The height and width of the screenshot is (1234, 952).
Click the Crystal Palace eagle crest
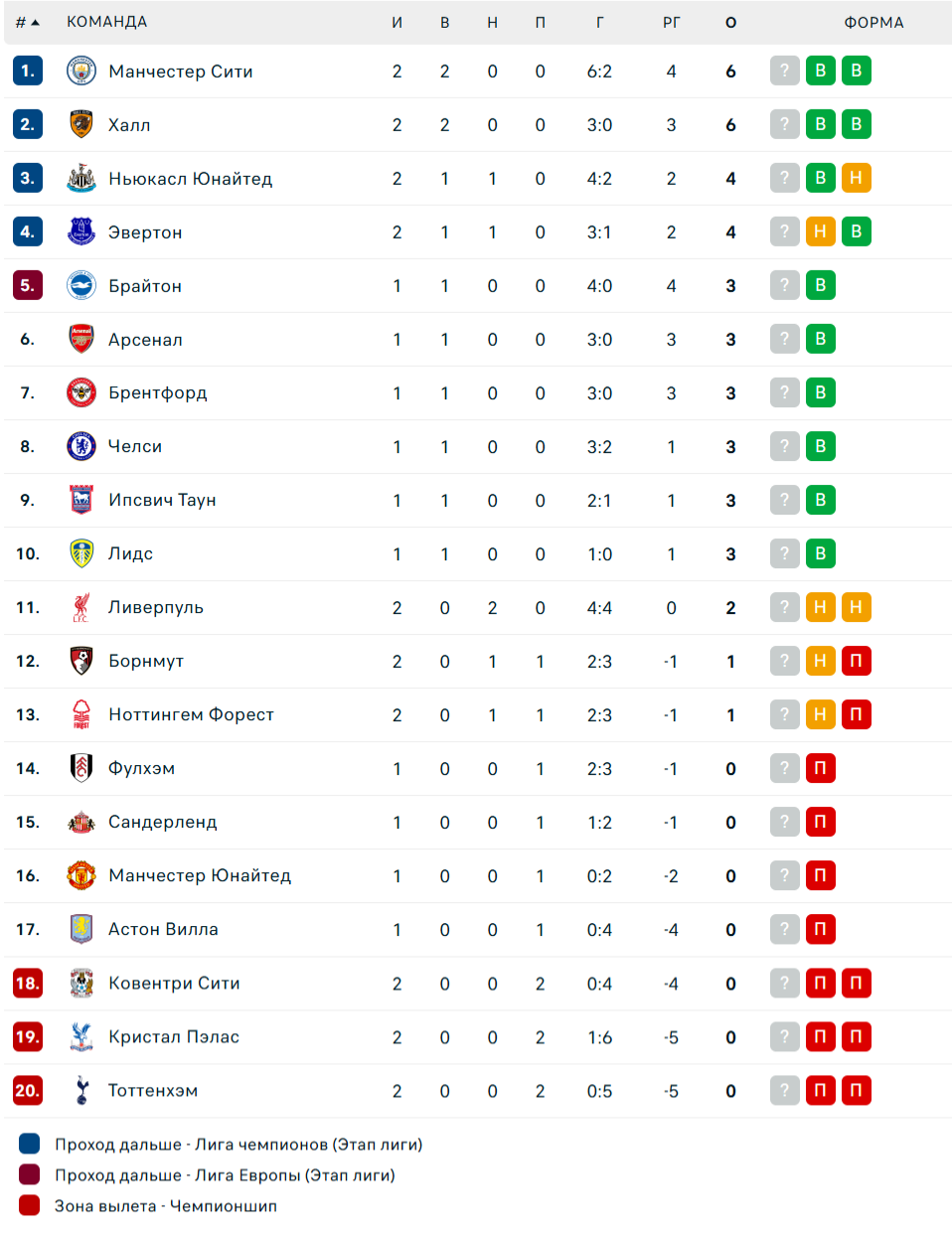coord(80,1036)
